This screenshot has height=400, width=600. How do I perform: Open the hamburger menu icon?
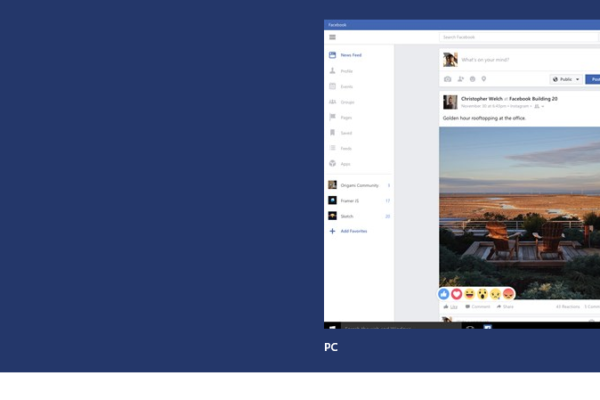[x=332, y=37]
